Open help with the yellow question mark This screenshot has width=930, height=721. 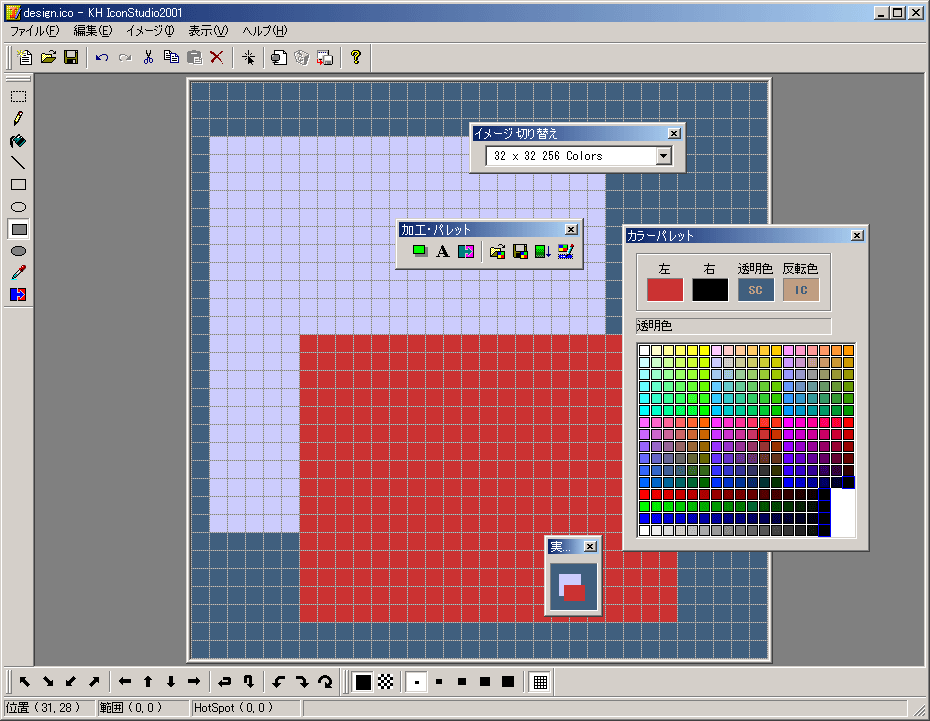356,58
